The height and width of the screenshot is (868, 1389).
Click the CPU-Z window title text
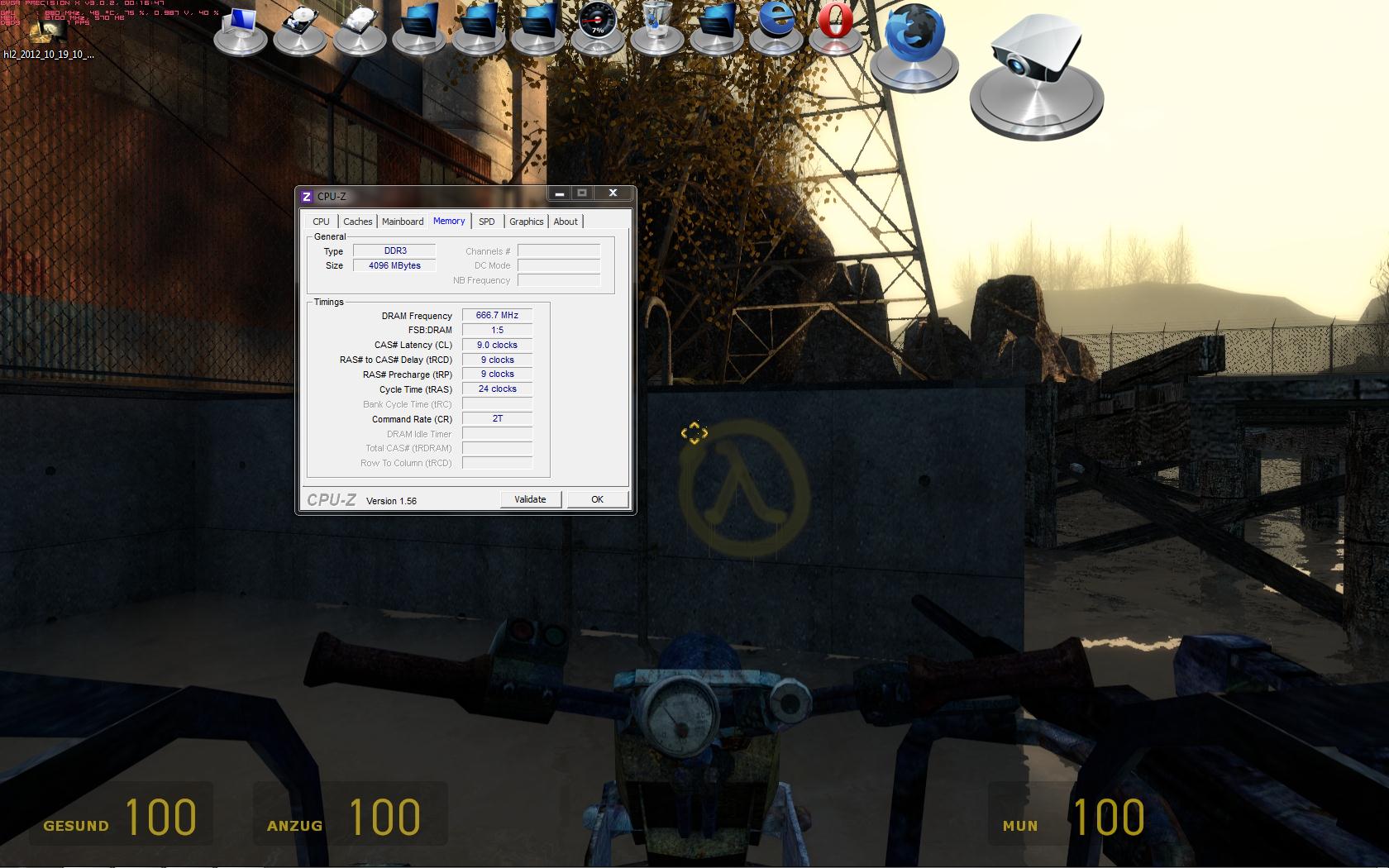332,197
